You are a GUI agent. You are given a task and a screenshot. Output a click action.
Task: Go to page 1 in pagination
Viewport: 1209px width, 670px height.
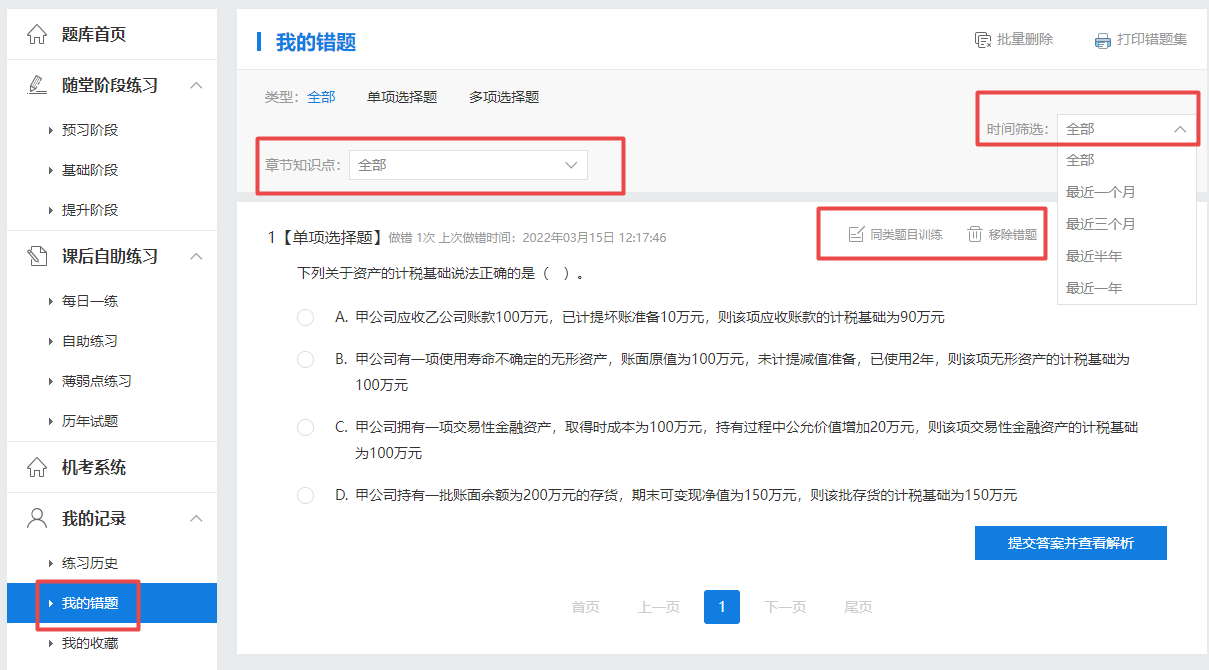[721, 607]
